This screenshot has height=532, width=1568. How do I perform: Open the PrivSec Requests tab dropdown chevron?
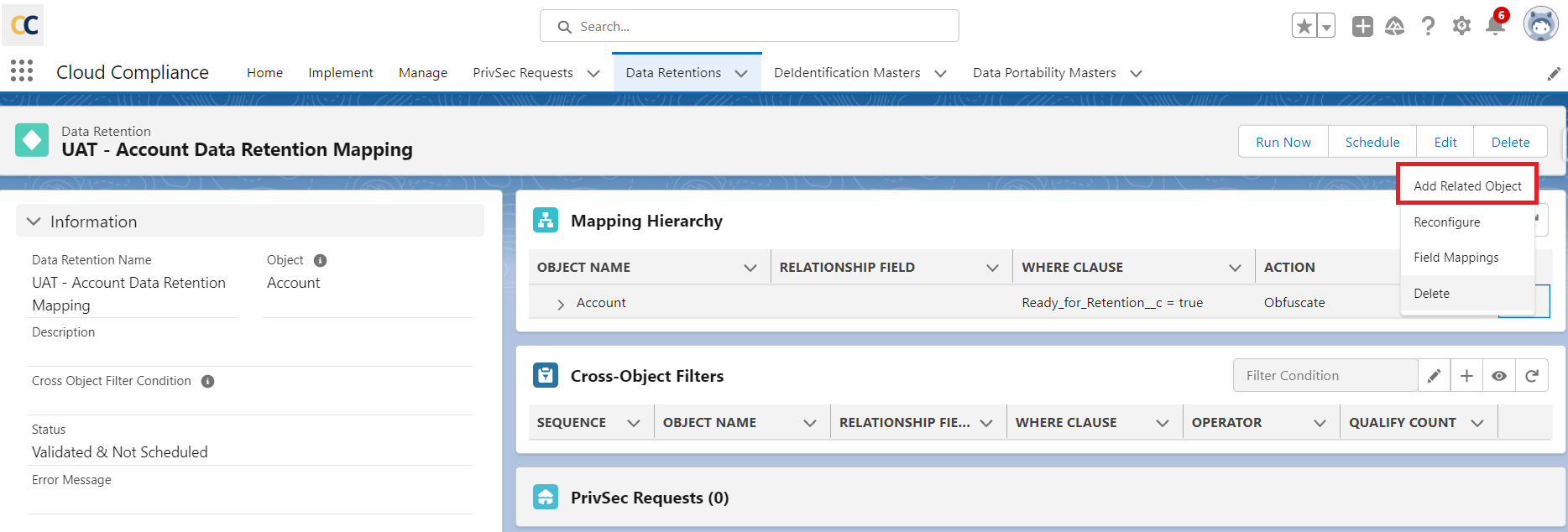coord(593,73)
